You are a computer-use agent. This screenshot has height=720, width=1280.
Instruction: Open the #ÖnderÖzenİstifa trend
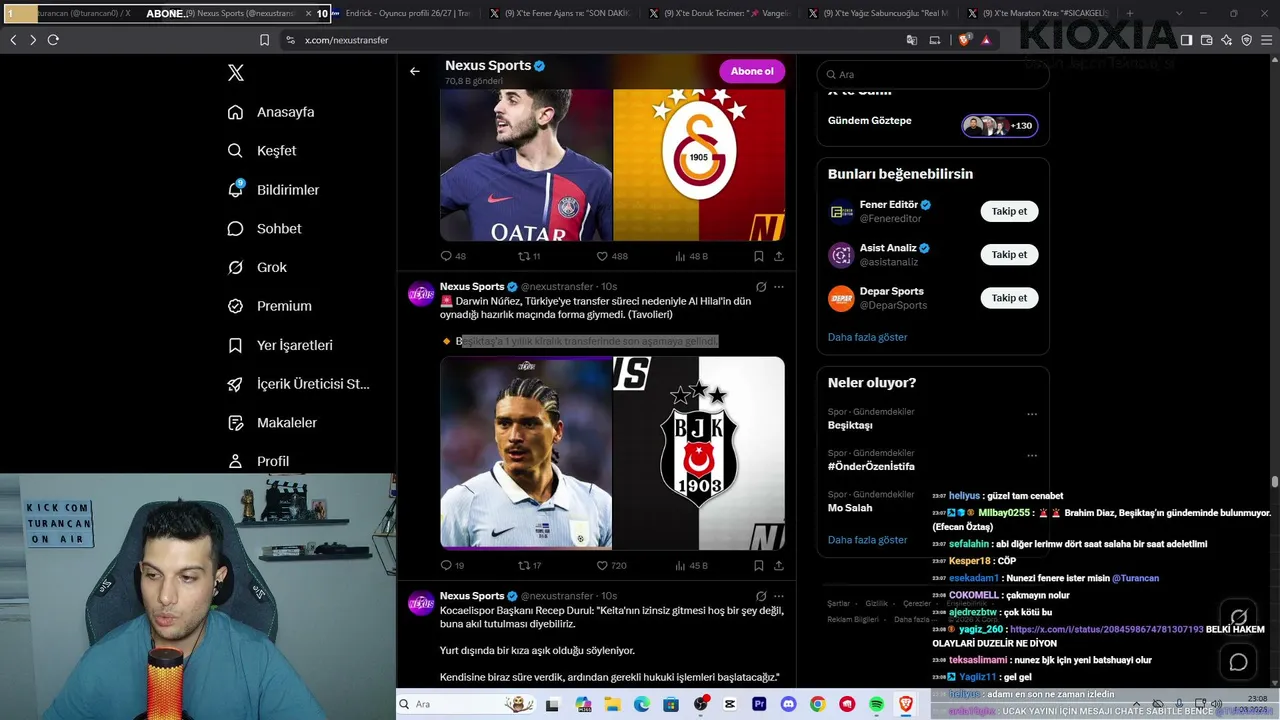point(871,466)
